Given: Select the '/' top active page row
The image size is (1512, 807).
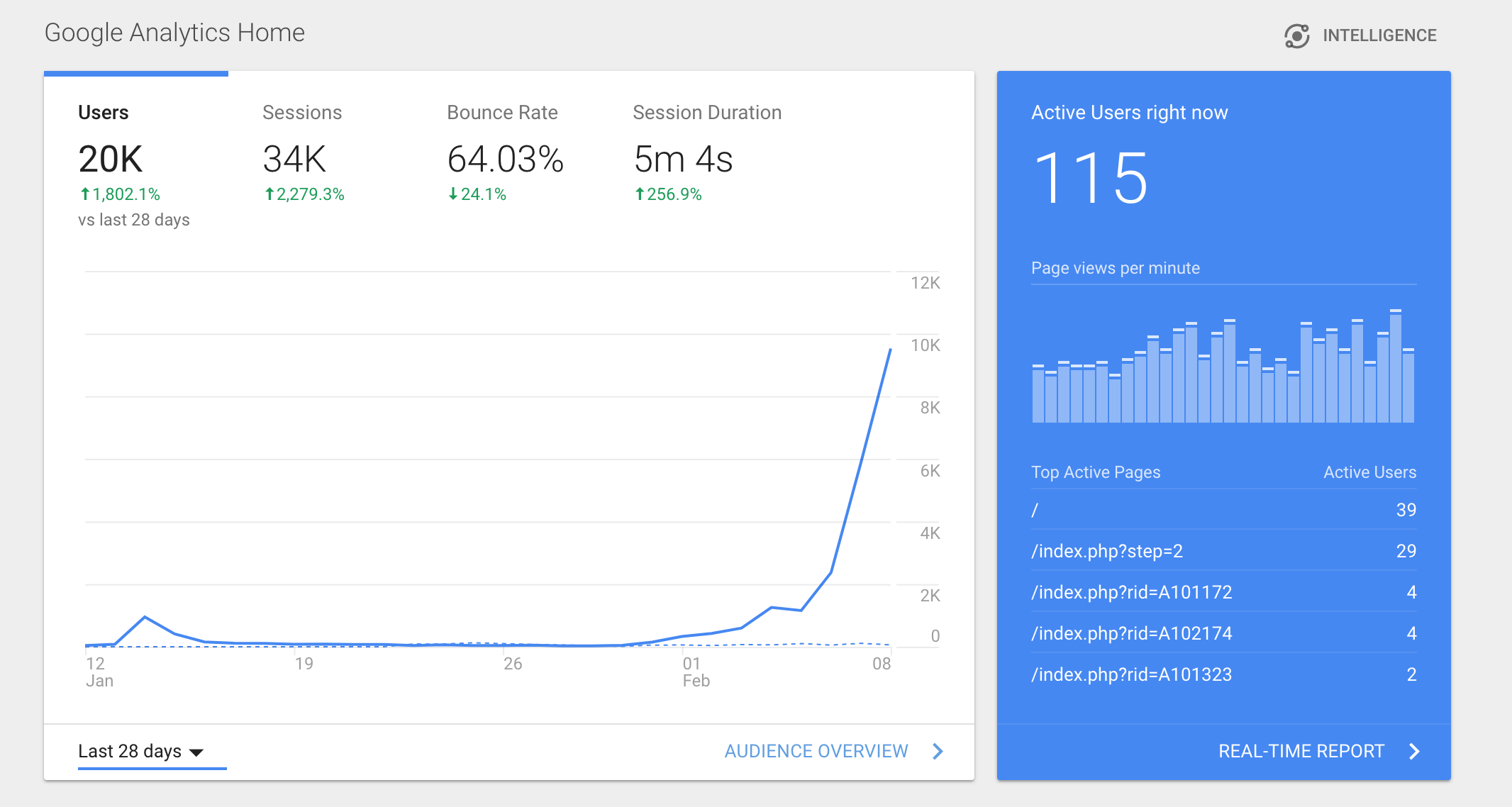Looking at the screenshot, I should point(1224,510).
